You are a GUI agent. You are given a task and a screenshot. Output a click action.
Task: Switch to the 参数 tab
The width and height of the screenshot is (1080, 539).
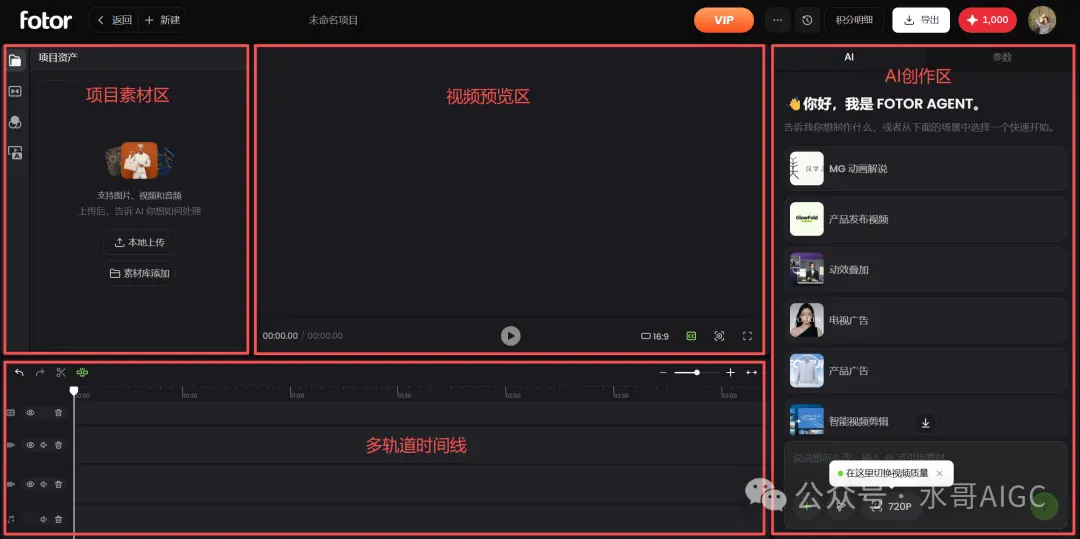tap(1002, 57)
